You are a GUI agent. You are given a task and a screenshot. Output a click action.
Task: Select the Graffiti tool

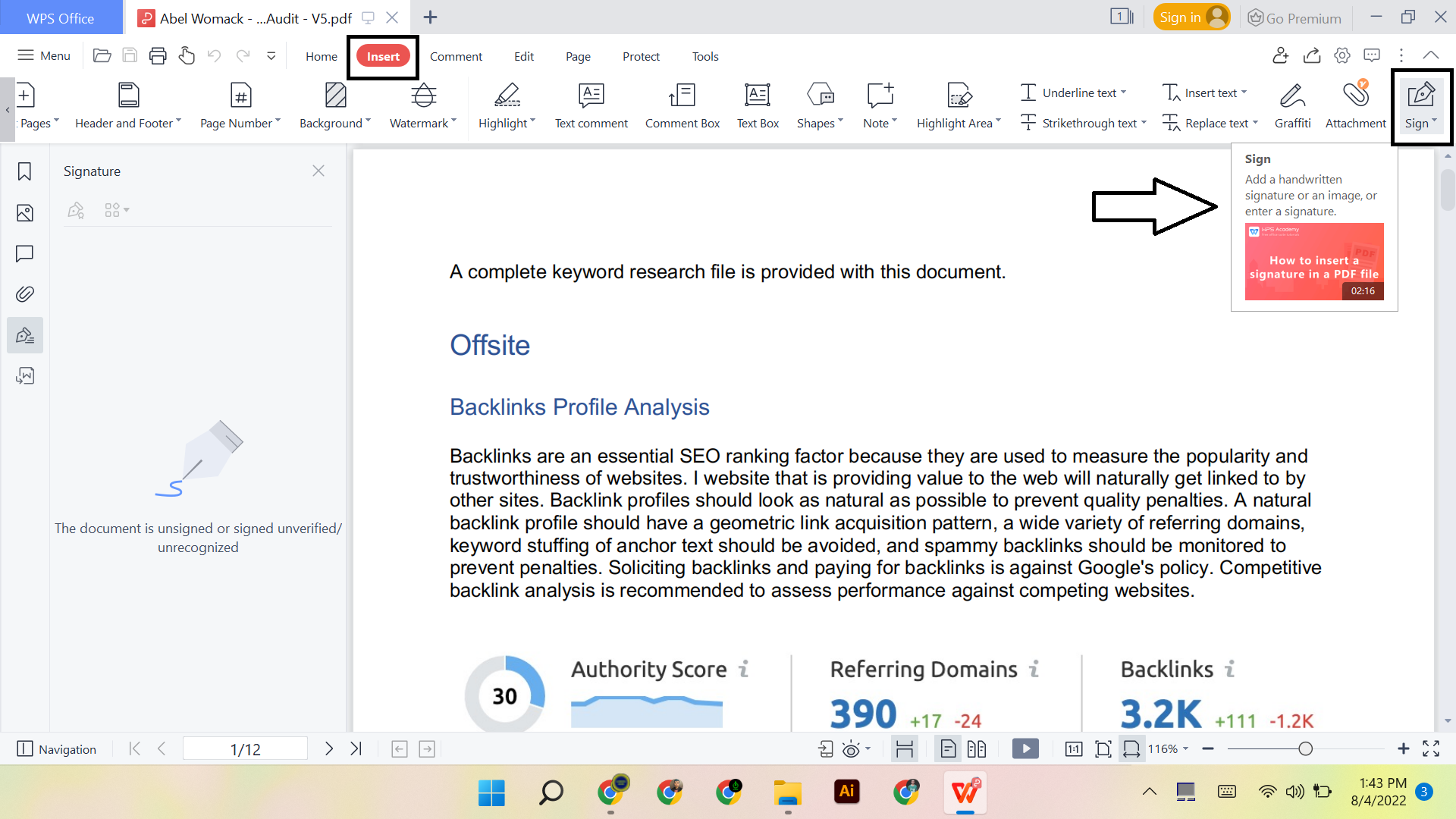[x=1293, y=105]
